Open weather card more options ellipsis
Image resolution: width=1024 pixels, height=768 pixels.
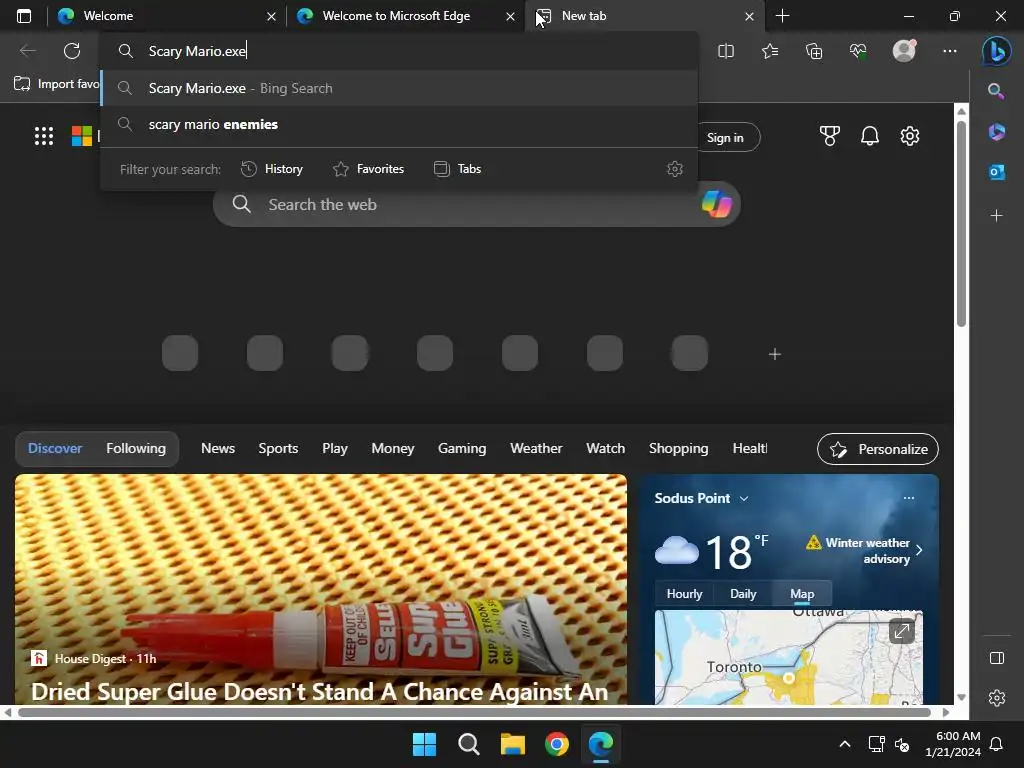(908, 498)
